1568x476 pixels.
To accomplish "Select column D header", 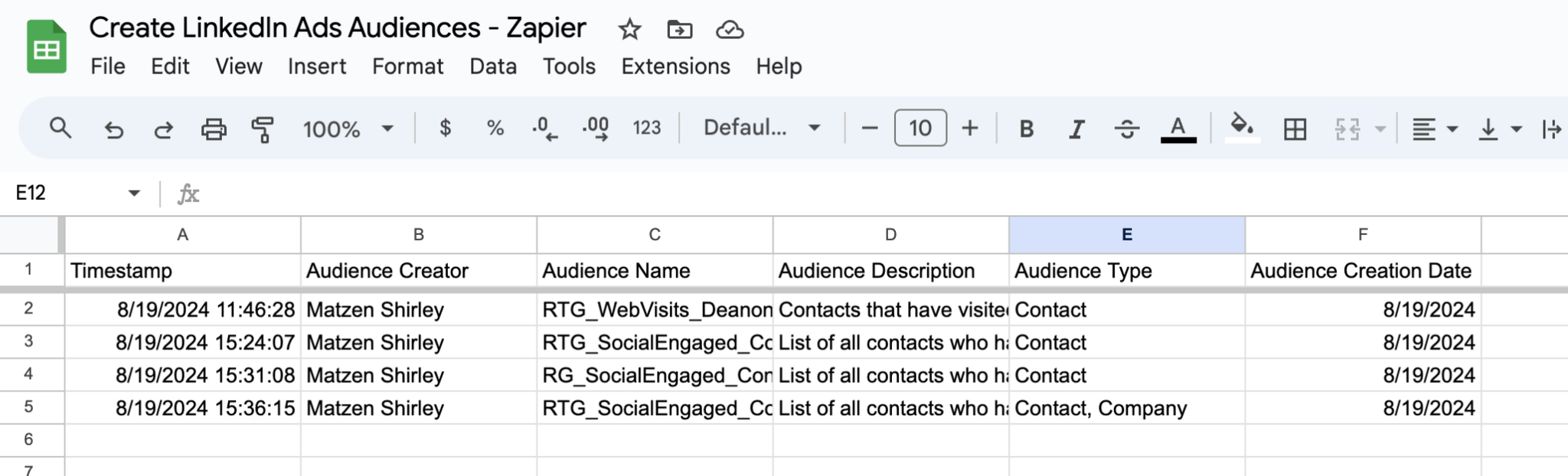I will (x=890, y=235).
